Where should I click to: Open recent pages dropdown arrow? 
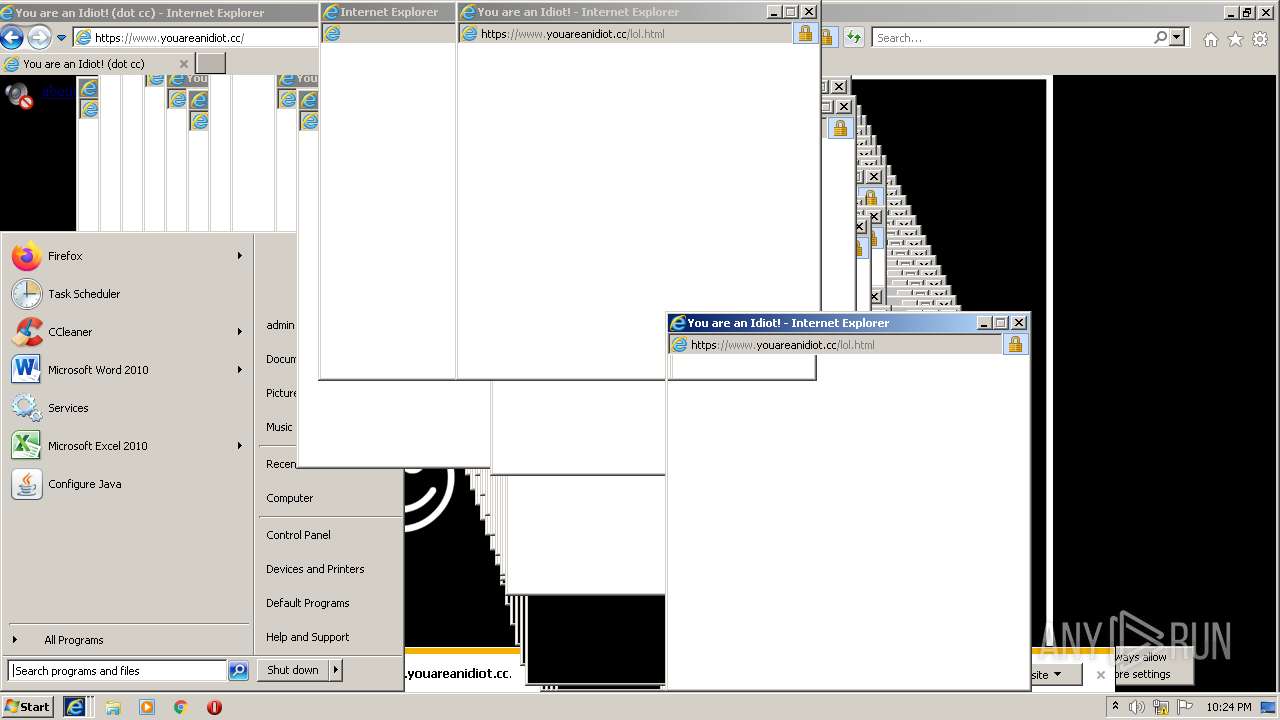[x=61, y=38]
